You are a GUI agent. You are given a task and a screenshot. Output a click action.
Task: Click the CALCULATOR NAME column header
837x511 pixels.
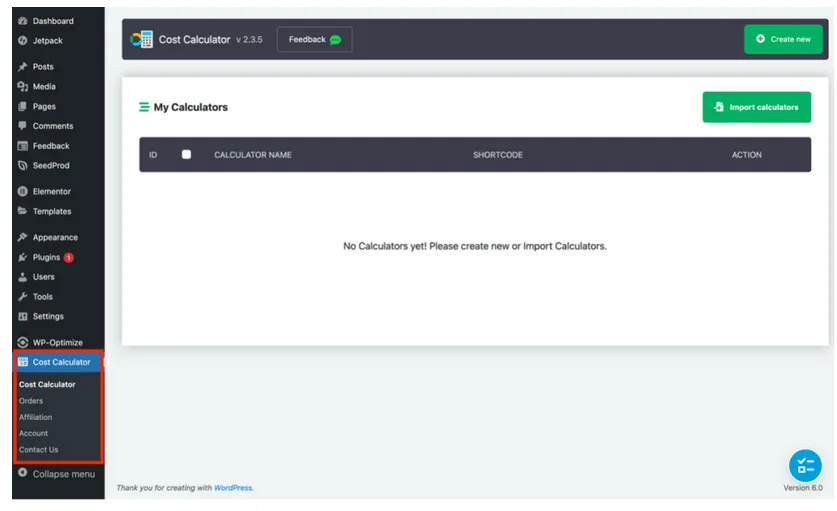(x=252, y=155)
